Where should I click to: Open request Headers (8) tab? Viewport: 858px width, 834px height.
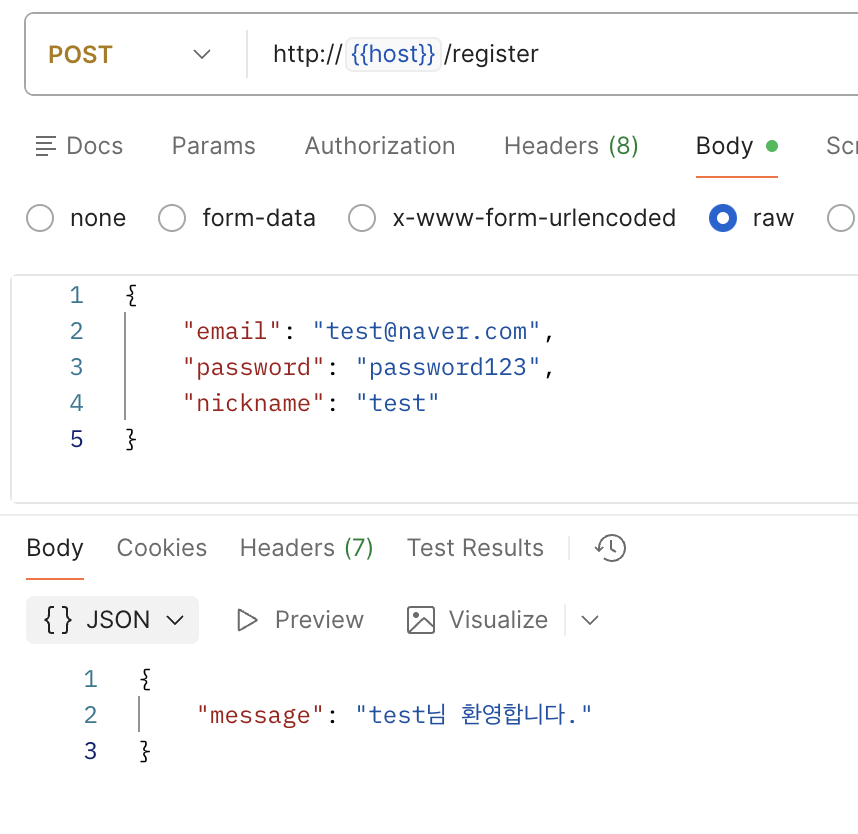click(570, 146)
